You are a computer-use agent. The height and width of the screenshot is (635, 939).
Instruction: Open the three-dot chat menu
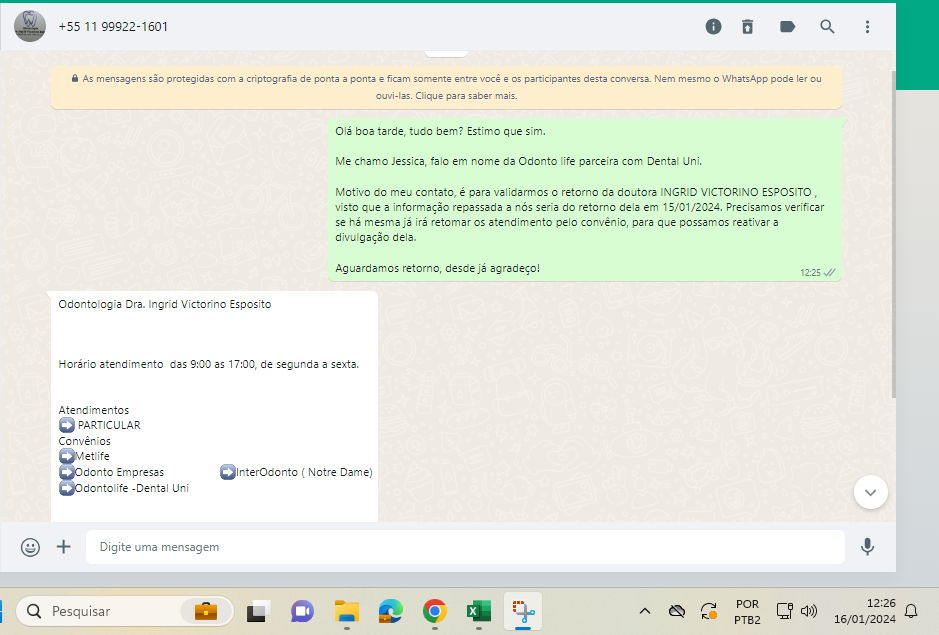pyautogui.click(x=867, y=26)
